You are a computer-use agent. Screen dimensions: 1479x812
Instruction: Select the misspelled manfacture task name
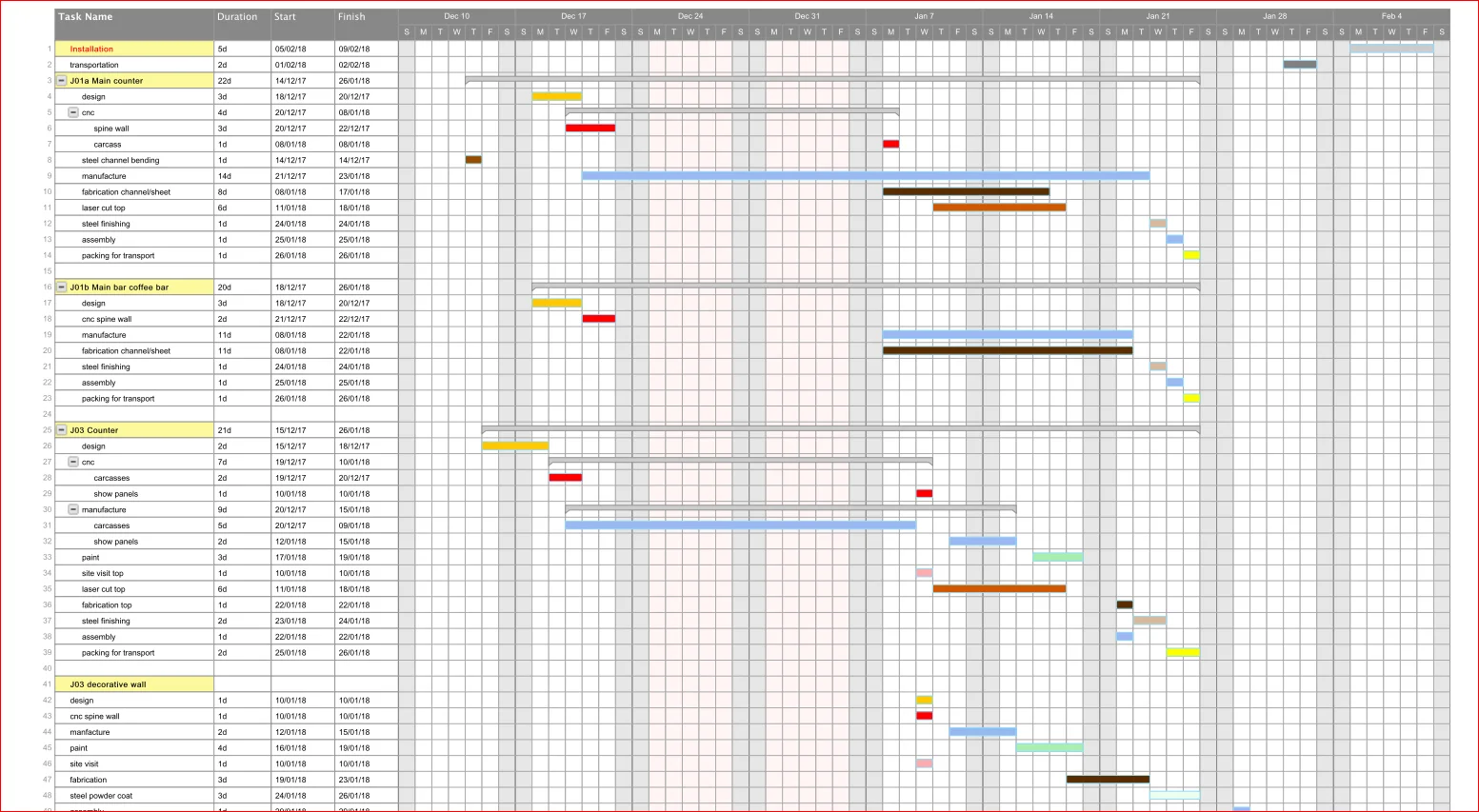90,732
